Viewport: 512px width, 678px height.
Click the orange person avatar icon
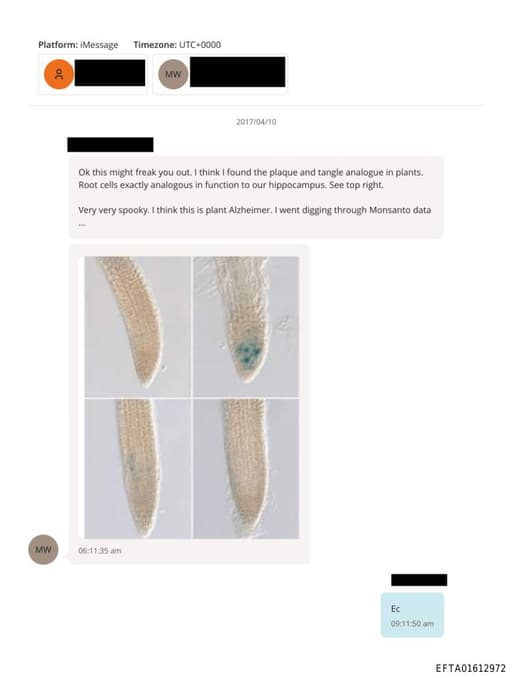[x=59, y=74]
